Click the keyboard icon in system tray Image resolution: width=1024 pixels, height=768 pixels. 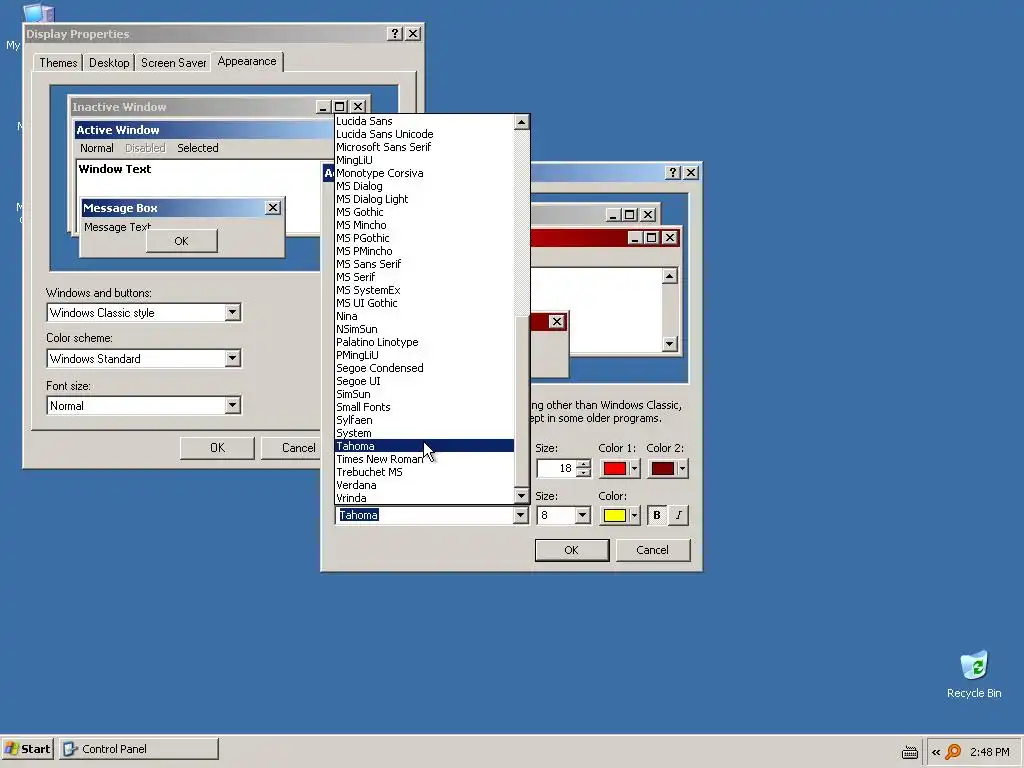910,752
